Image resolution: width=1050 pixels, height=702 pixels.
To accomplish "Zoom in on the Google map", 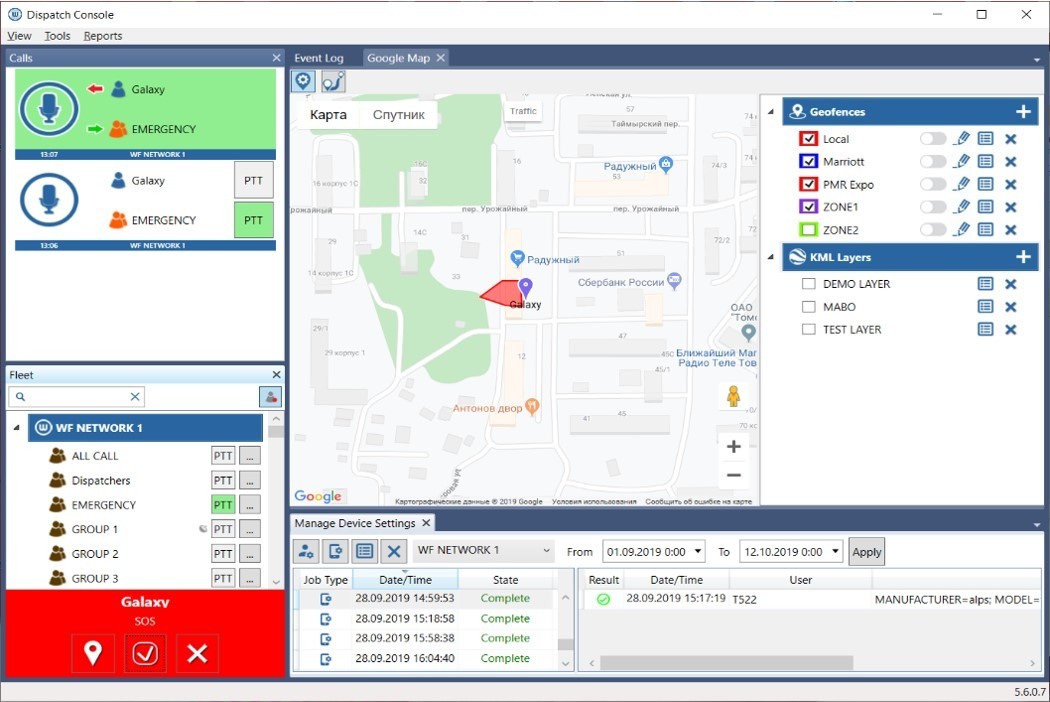I will (x=733, y=447).
